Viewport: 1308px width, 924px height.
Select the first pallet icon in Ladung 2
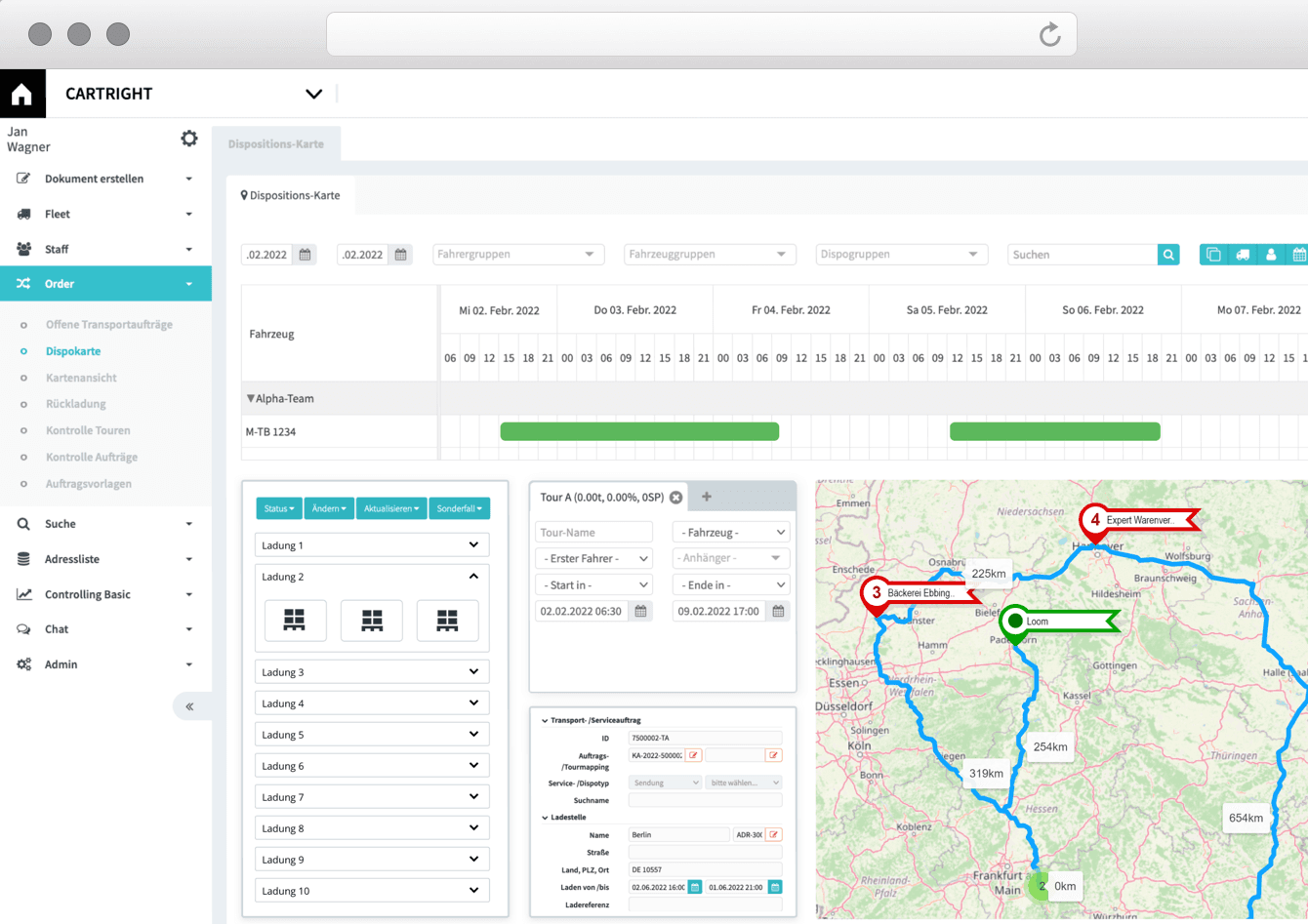tap(295, 621)
